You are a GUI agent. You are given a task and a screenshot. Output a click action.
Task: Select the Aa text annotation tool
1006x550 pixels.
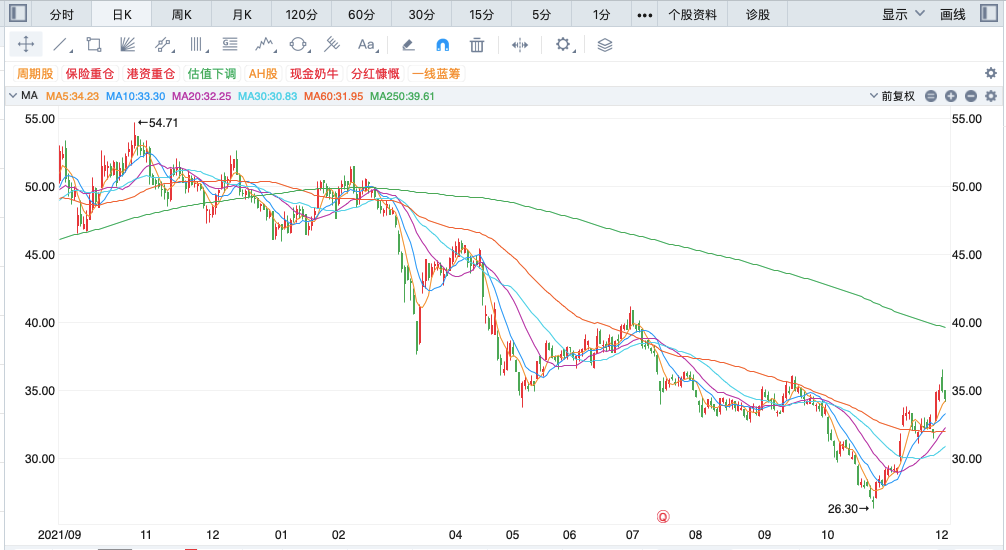click(x=367, y=45)
